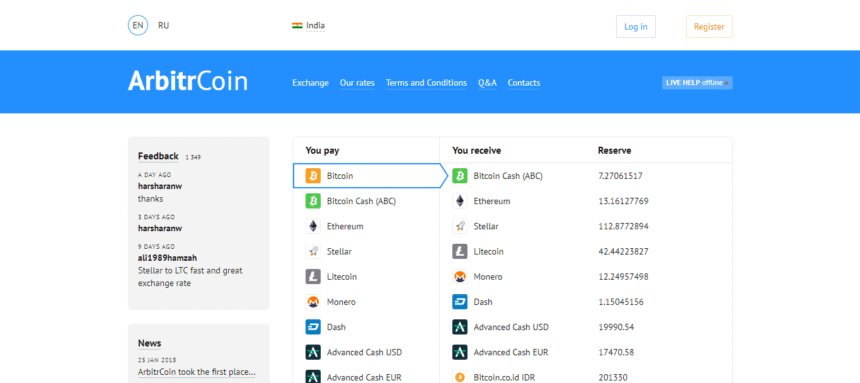Viewport: 860px width, 383px height.
Task: Click Monero icon in You receive column
Action: (x=460, y=277)
